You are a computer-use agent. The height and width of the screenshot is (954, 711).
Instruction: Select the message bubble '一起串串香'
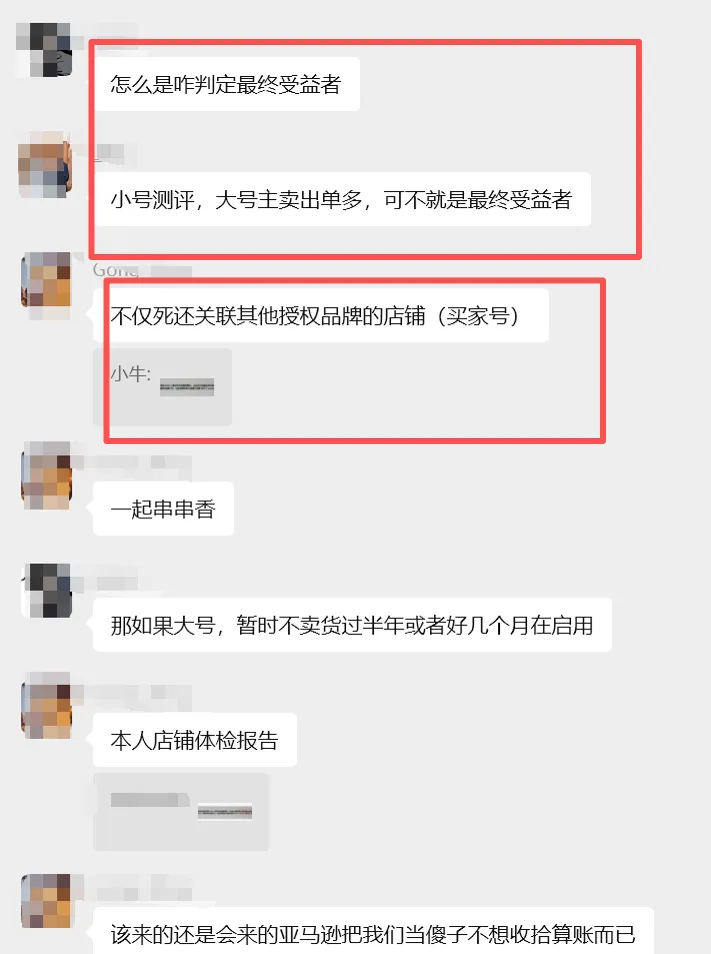(163, 509)
